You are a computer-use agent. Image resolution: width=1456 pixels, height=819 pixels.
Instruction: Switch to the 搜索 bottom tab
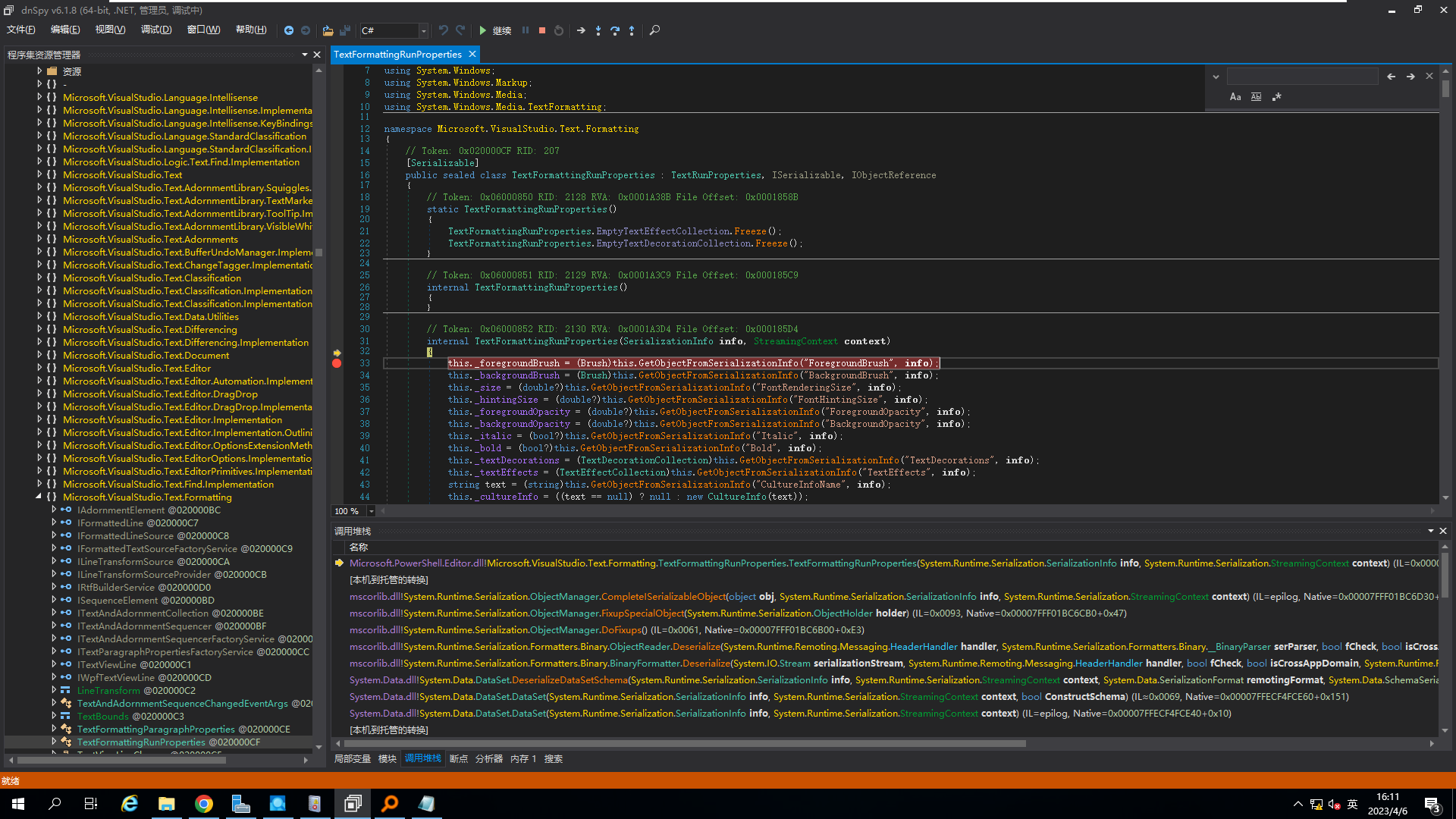pyautogui.click(x=554, y=758)
